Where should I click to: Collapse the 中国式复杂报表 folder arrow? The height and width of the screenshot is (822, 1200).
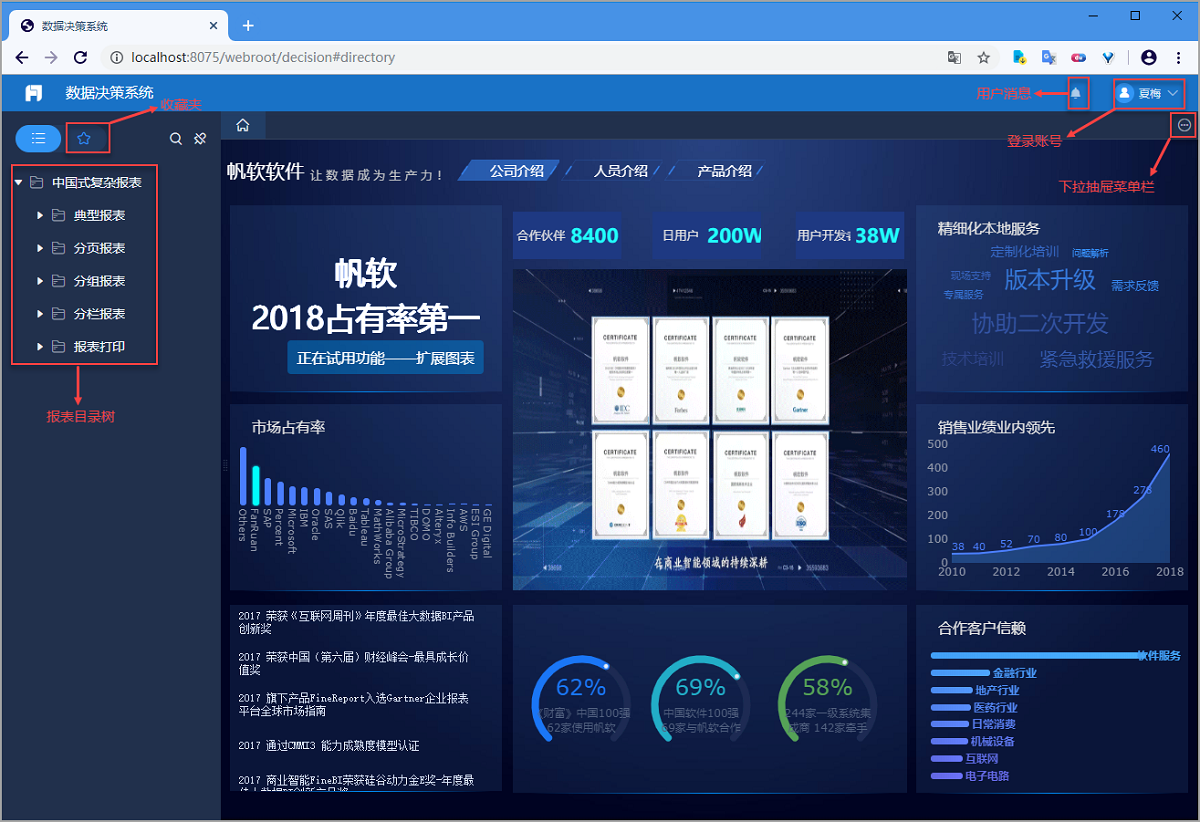pos(18,182)
